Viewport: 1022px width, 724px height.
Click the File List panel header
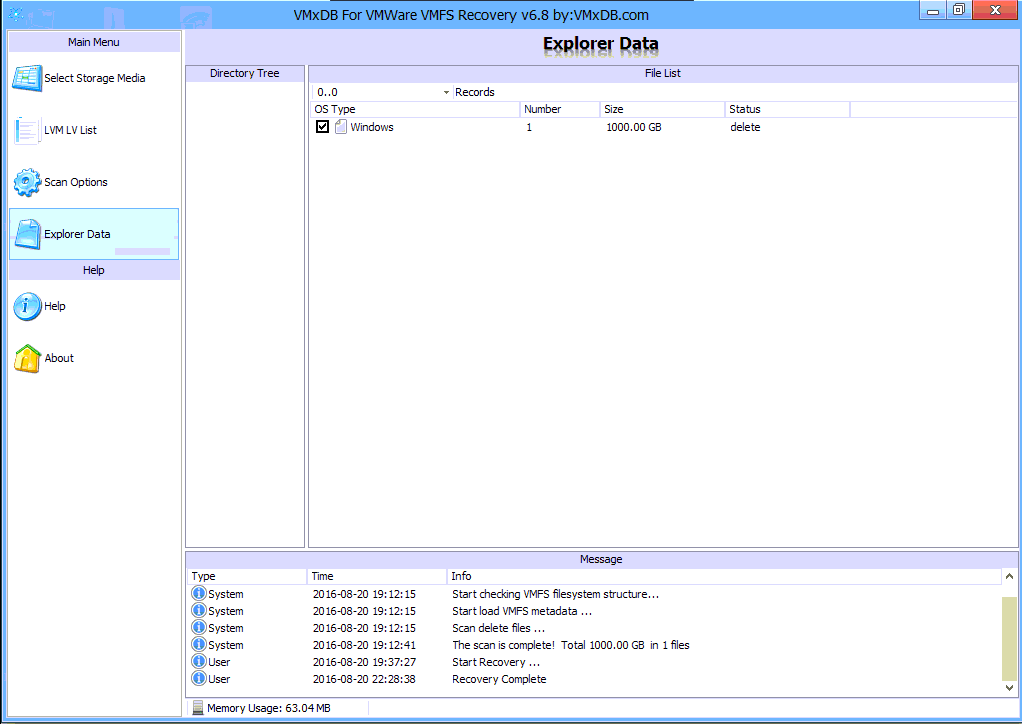pyautogui.click(x=663, y=74)
